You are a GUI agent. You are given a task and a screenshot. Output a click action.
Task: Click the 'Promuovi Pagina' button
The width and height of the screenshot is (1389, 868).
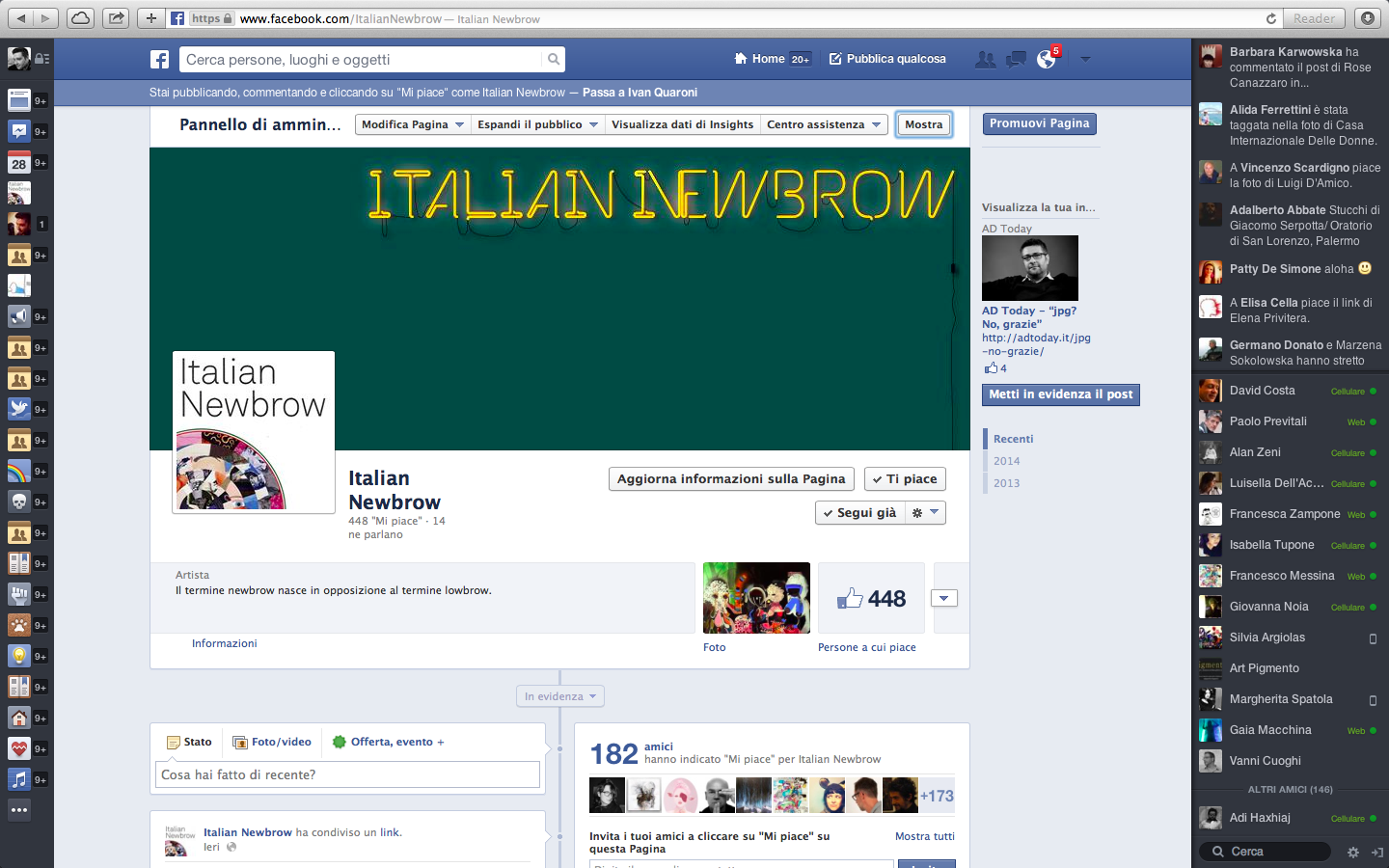point(1039,123)
